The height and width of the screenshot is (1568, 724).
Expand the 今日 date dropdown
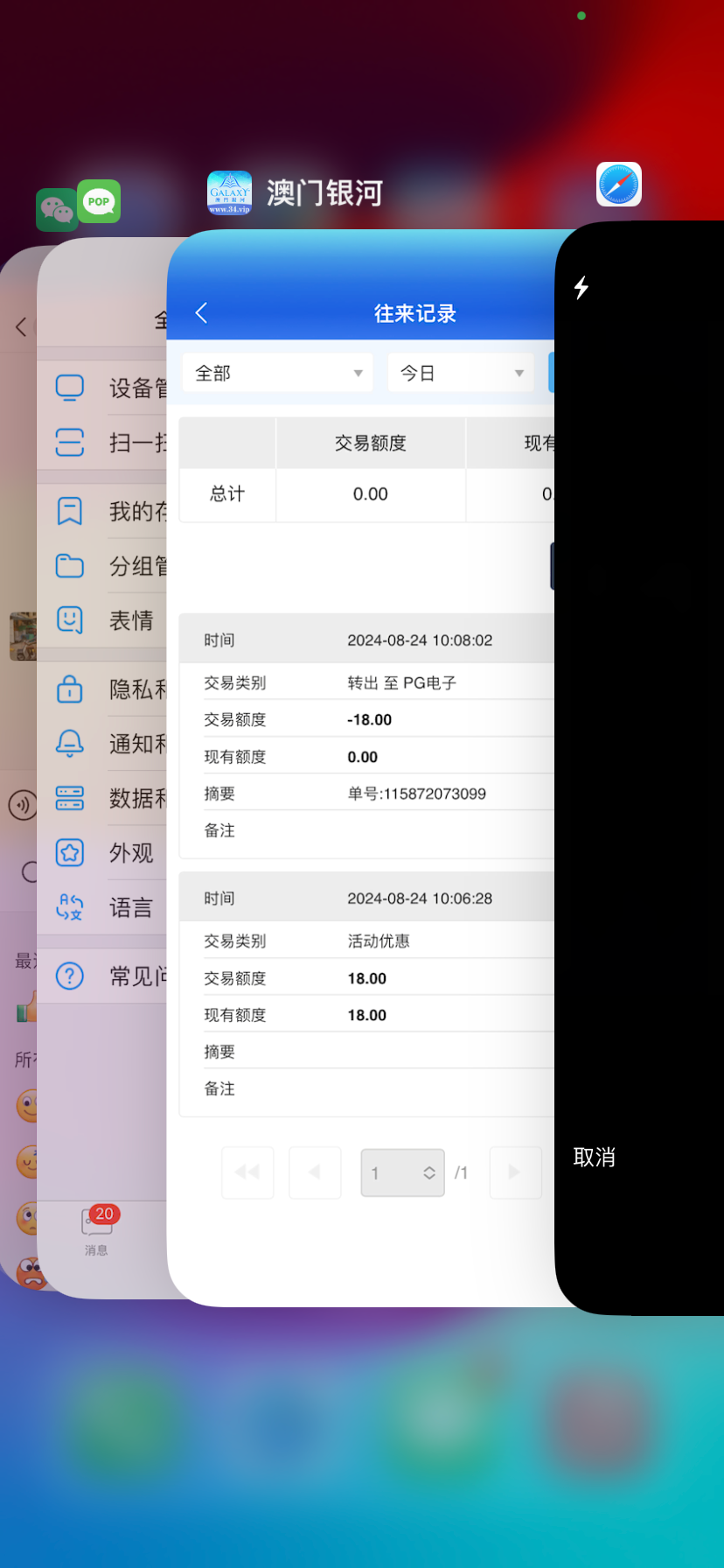click(461, 373)
